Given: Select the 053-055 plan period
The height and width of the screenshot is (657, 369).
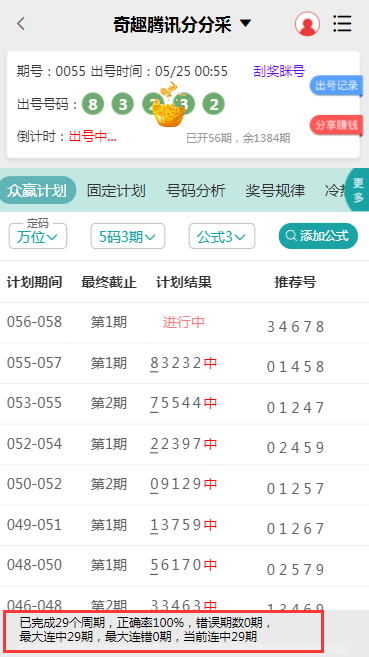Looking at the screenshot, I should 34,403.
